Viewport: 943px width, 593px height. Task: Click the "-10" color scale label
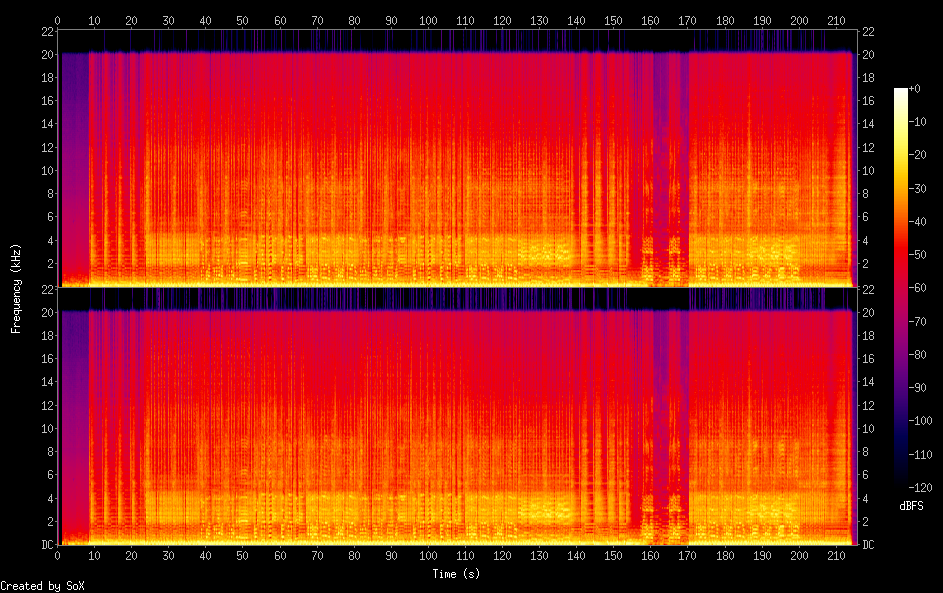point(918,121)
